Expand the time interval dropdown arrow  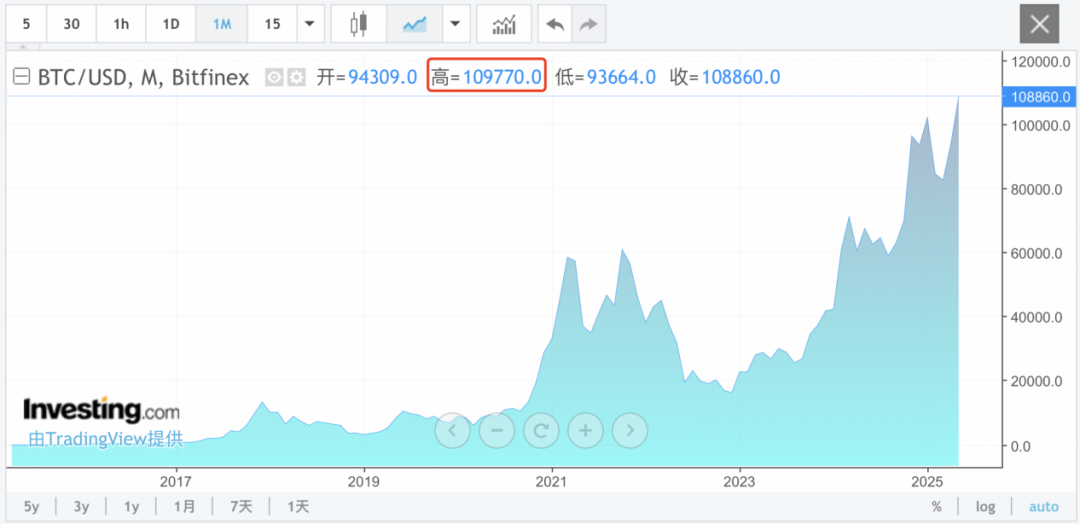309,24
